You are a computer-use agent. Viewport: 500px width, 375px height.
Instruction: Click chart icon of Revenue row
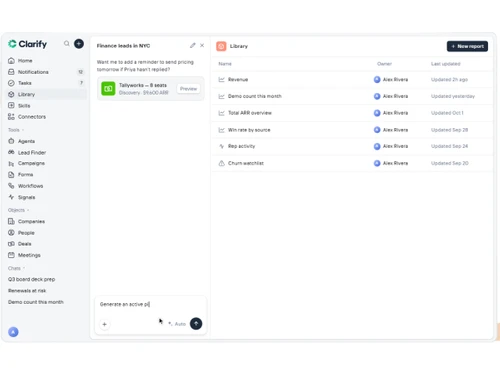point(222,80)
